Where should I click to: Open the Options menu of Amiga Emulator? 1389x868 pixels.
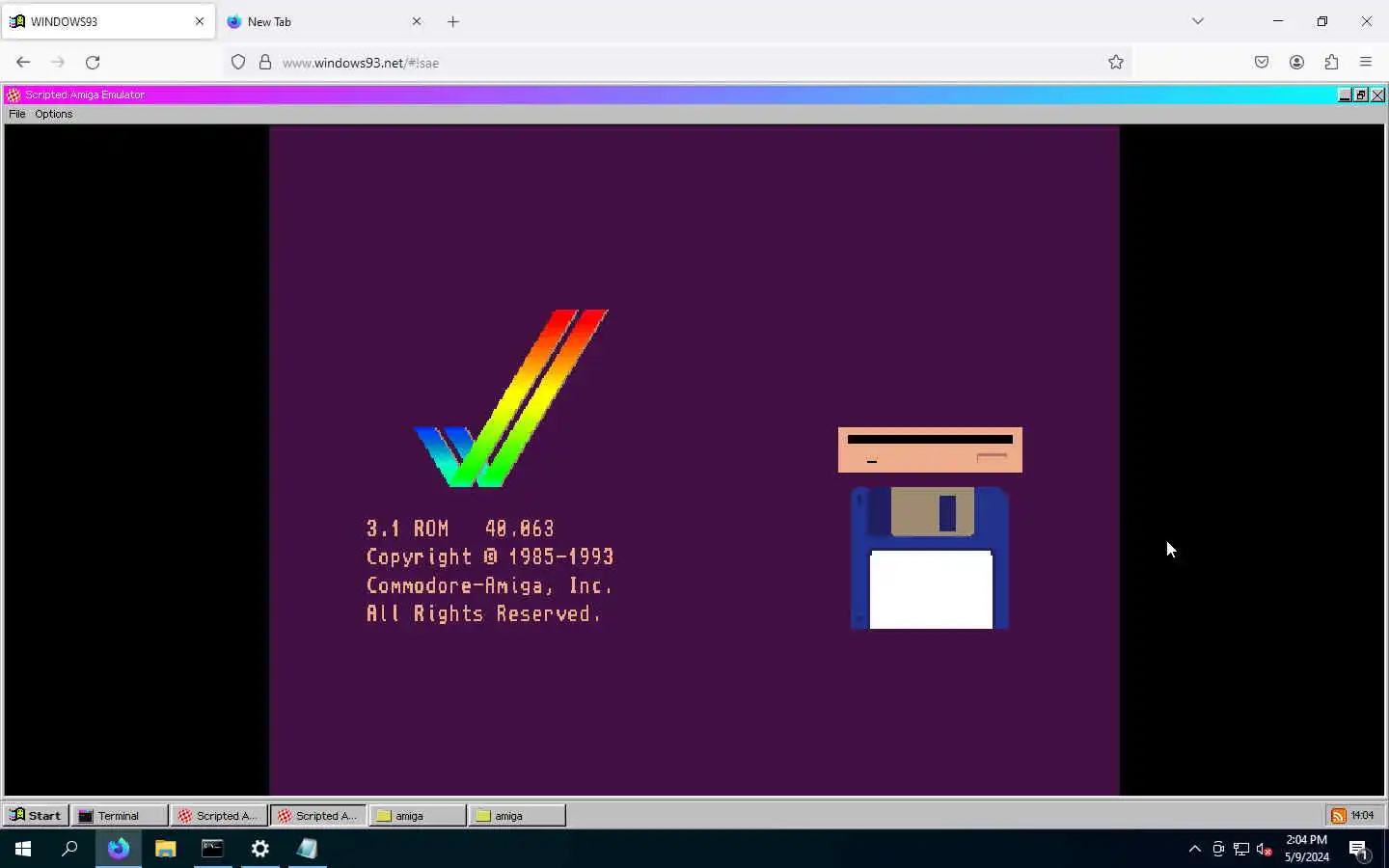[54, 114]
